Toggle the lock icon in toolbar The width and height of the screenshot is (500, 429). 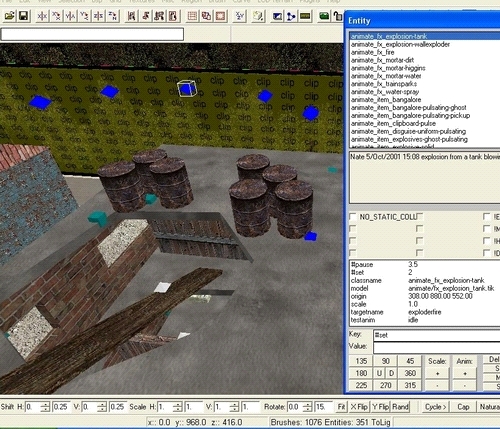[338, 16]
